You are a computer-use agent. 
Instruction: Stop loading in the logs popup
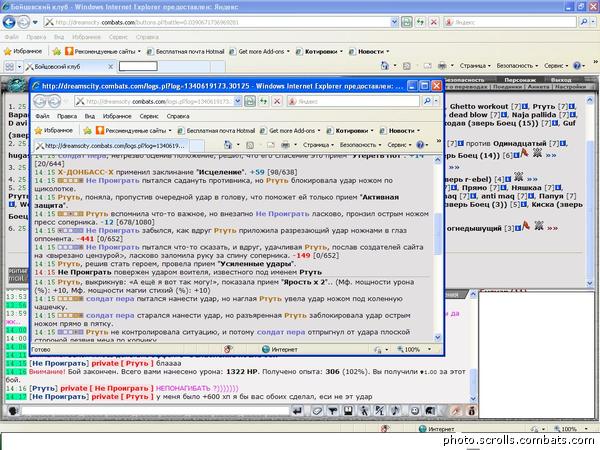(x=277, y=101)
